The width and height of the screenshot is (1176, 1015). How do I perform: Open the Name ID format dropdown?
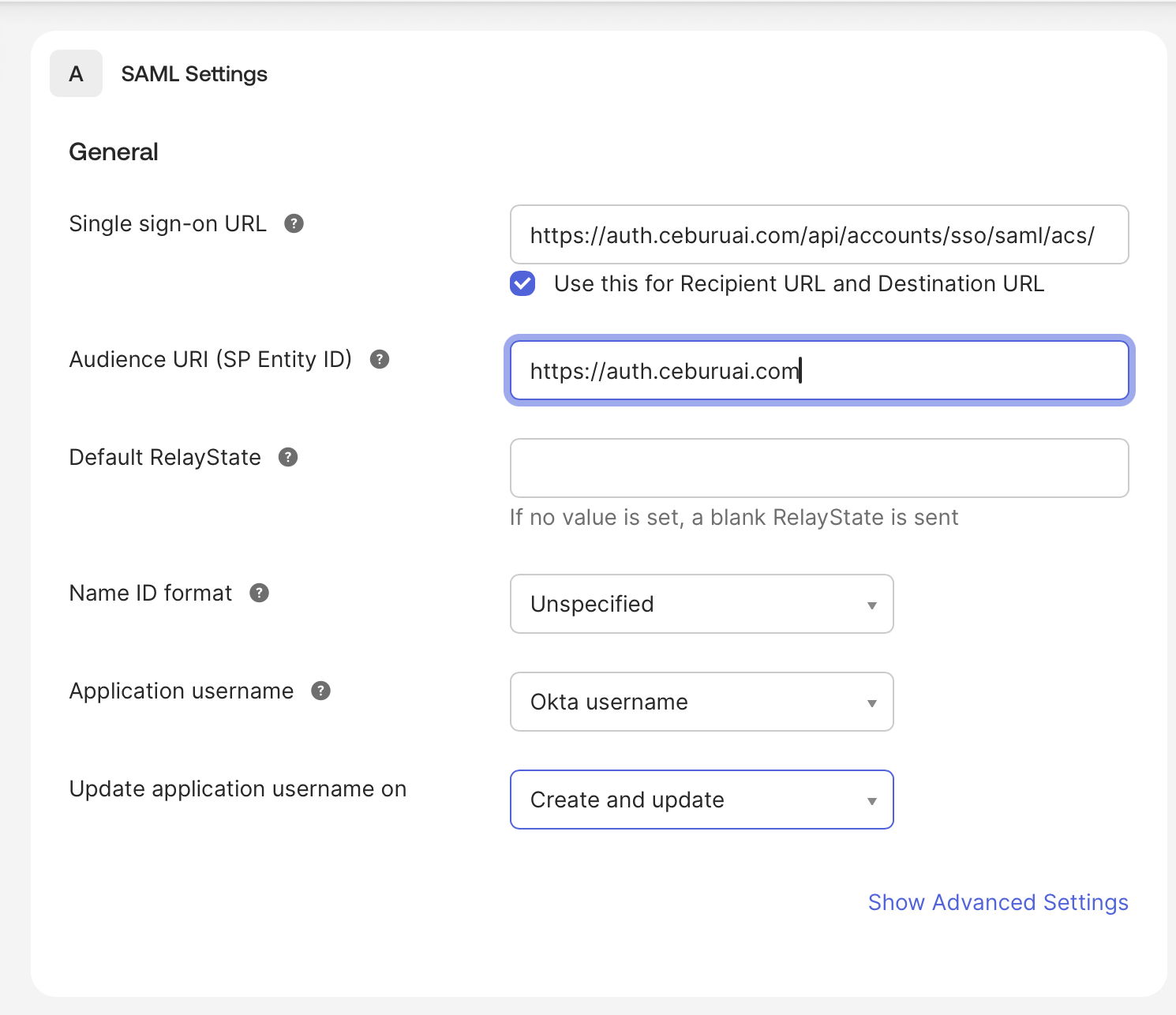point(702,604)
